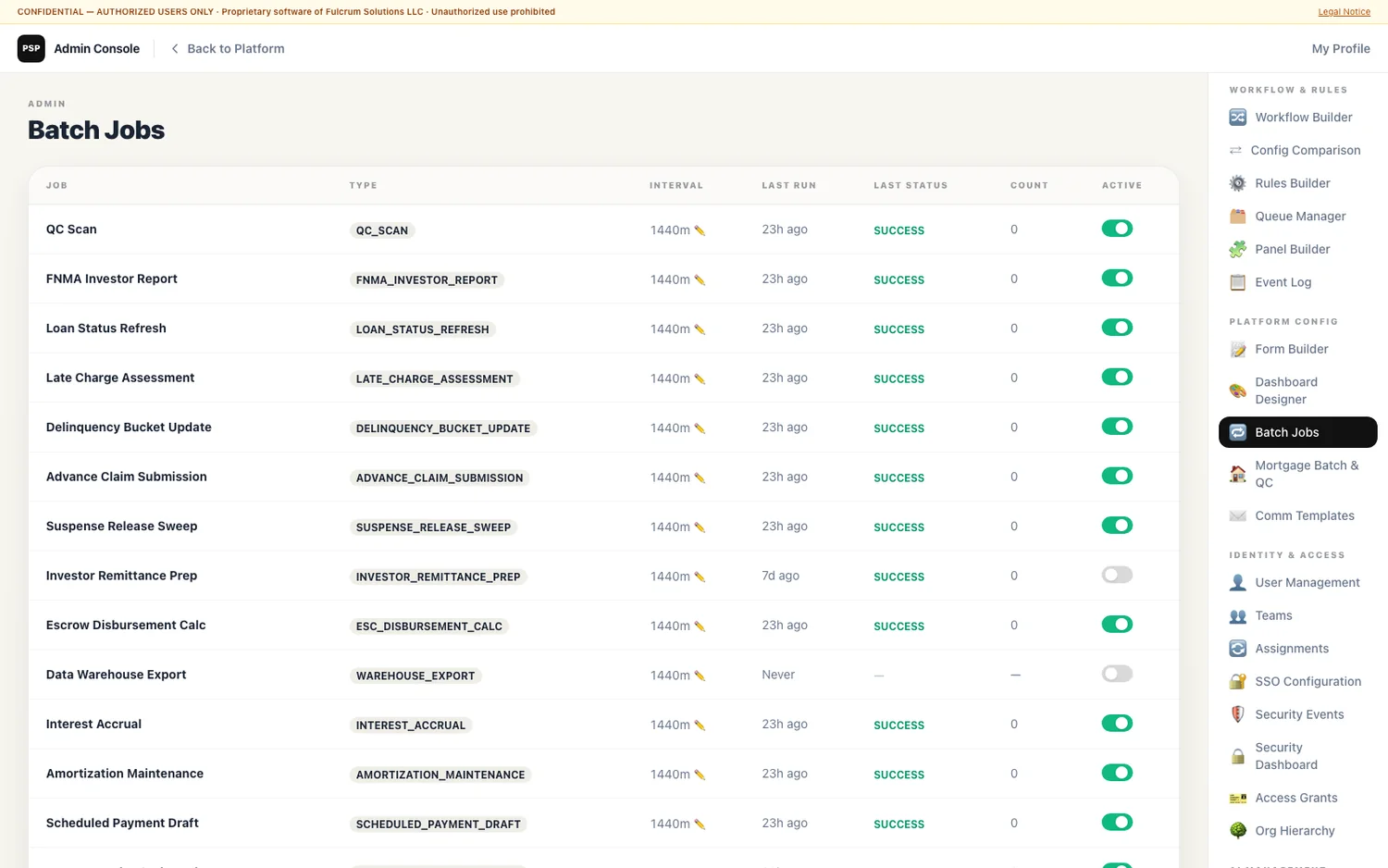Click the ESC_DISBURSEMENT_CALC type tag

click(429, 626)
